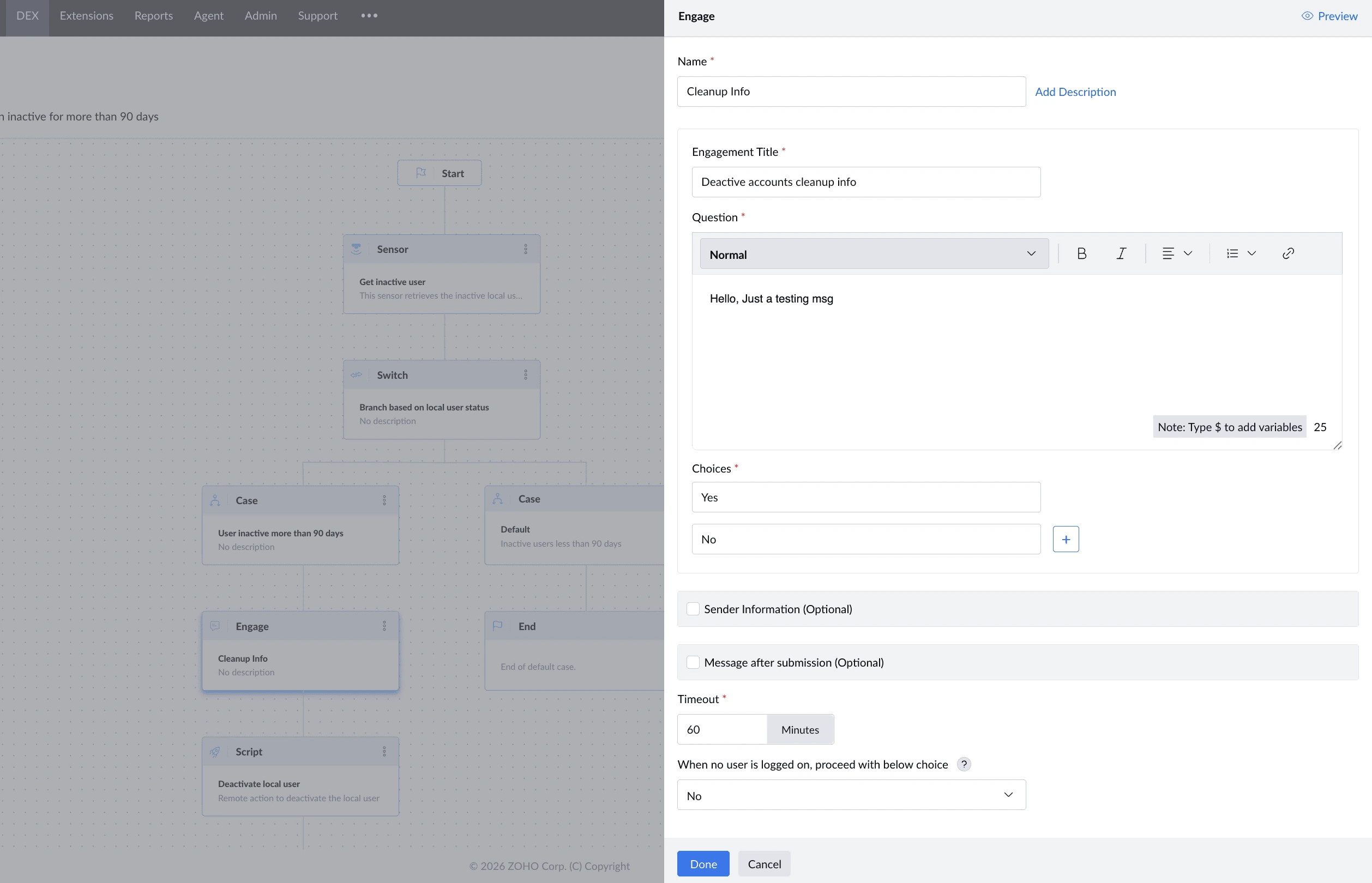Image resolution: width=1372 pixels, height=883 pixels.
Task: Open the Normal text style dropdown
Action: click(x=874, y=253)
